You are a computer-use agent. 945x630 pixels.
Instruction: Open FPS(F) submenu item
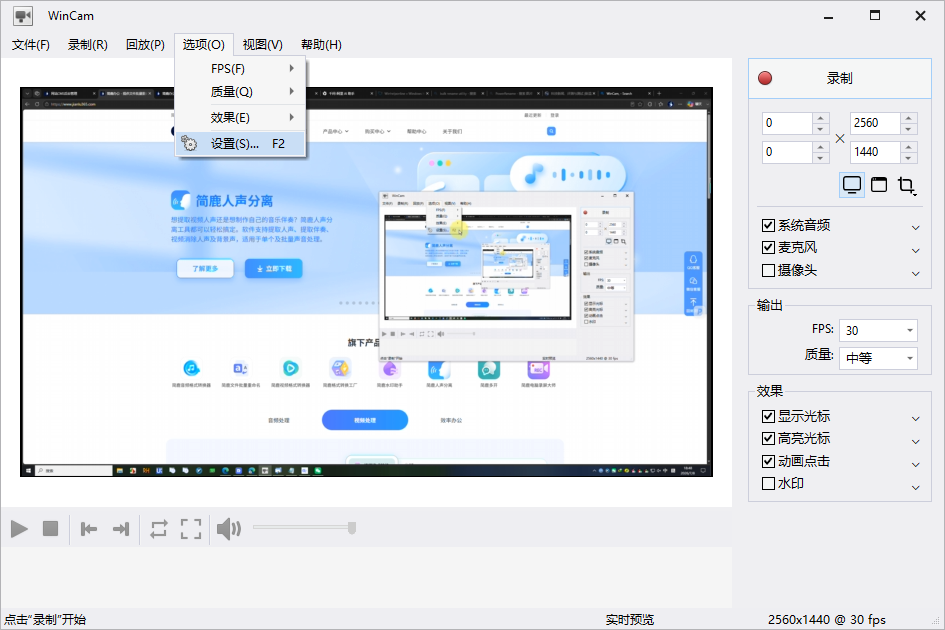tap(240, 69)
